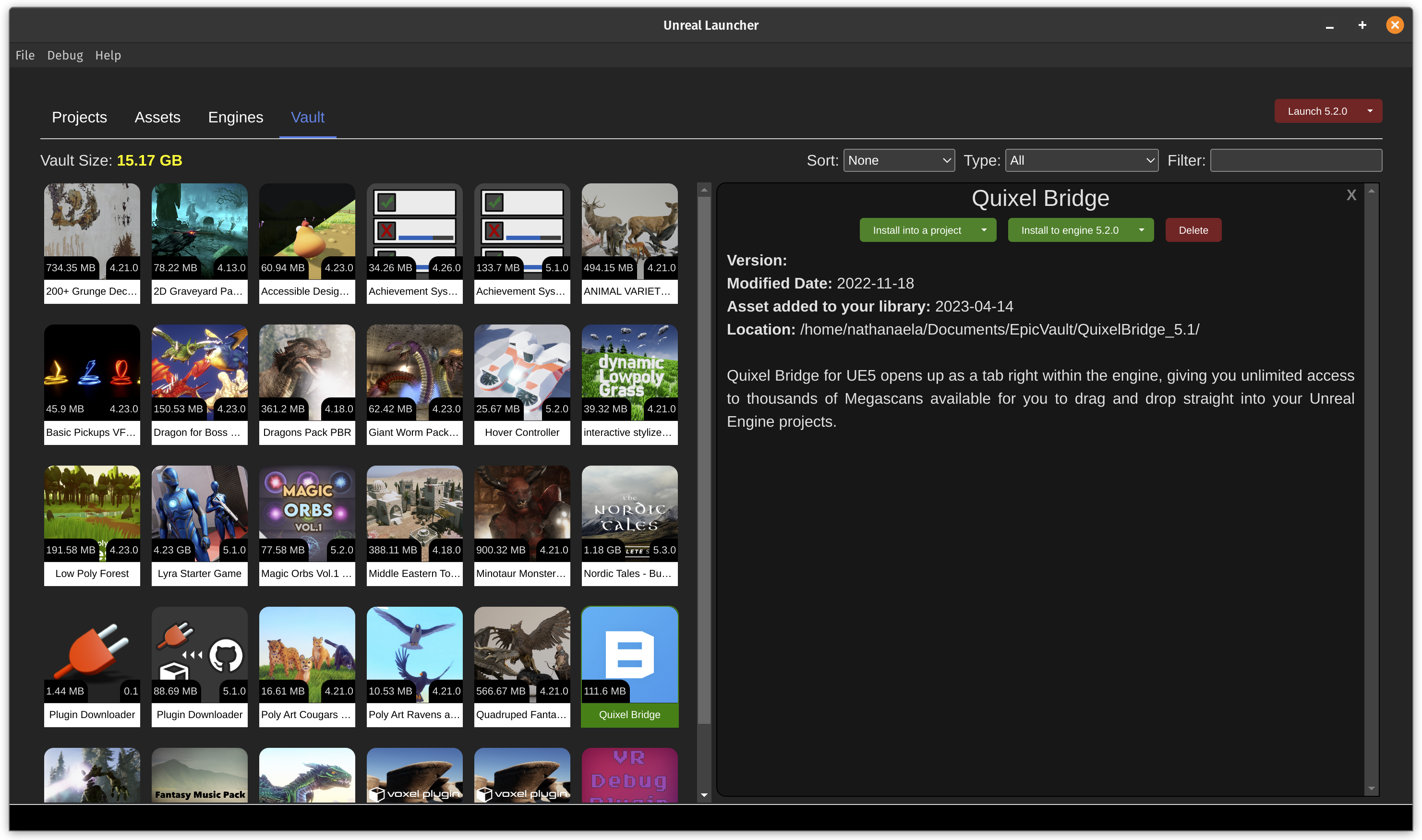Screen dimensions: 1422x840
Task: Focus the Filter text field
Action: click(x=1296, y=160)
